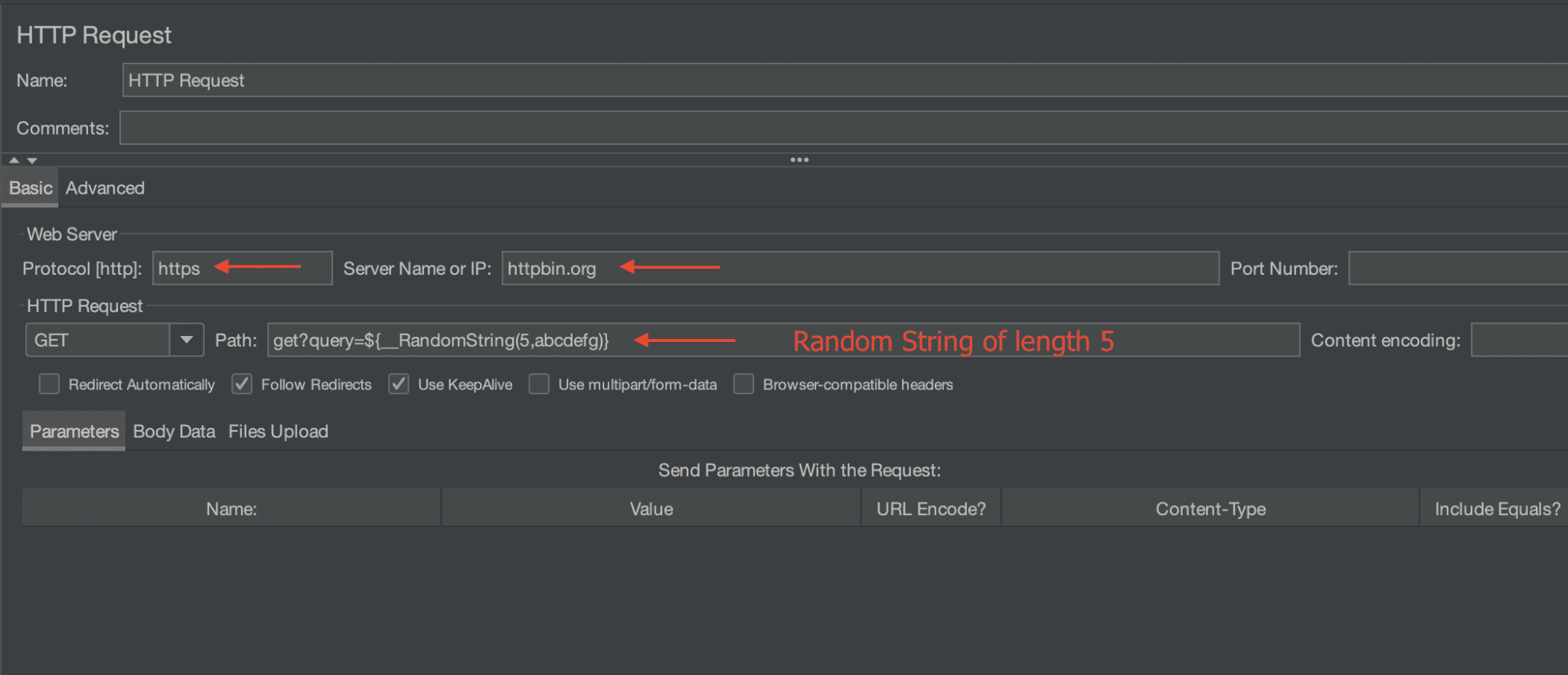Switch to Files Upload tab
Screen dimensions: 1568x675
(278, 432)
